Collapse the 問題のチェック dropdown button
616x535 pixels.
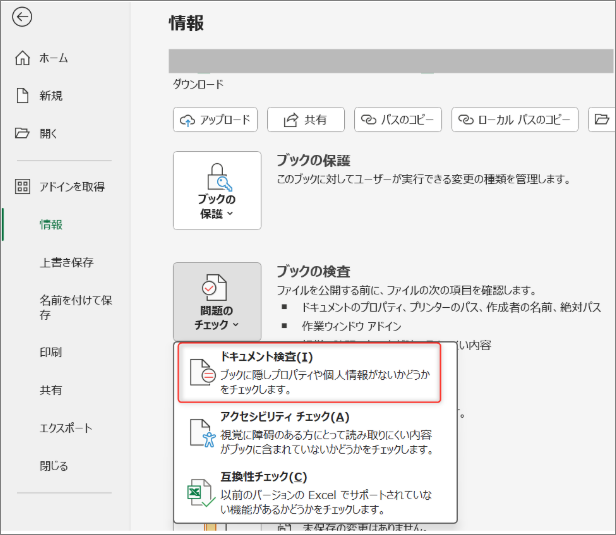coord(217,301)
